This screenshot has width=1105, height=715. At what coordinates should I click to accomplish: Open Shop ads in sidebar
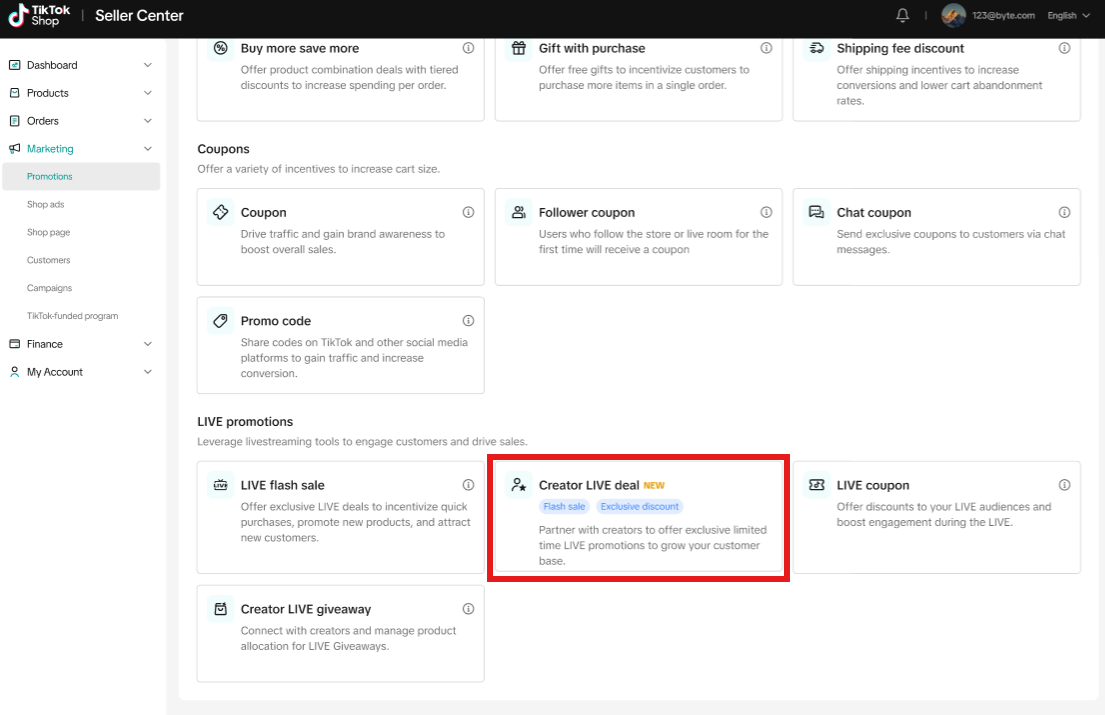45,205
